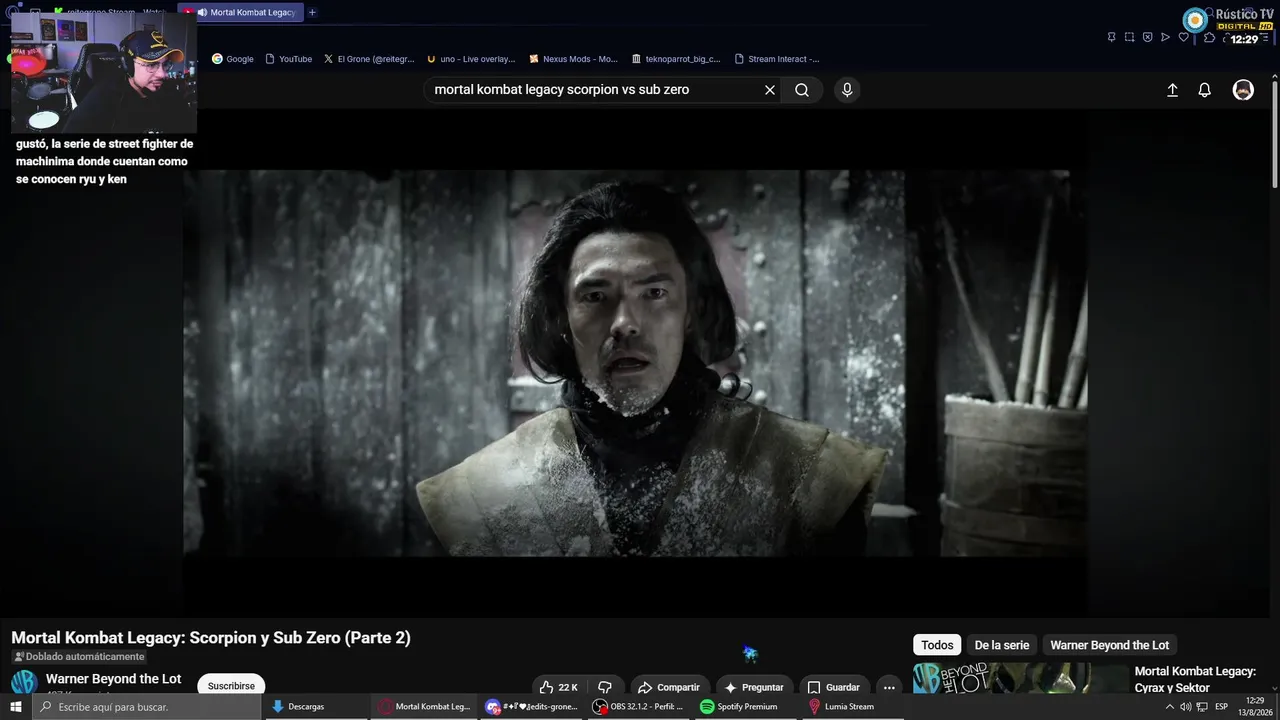
Task: Clear the YouTube search box text
Action: [770, 90]
